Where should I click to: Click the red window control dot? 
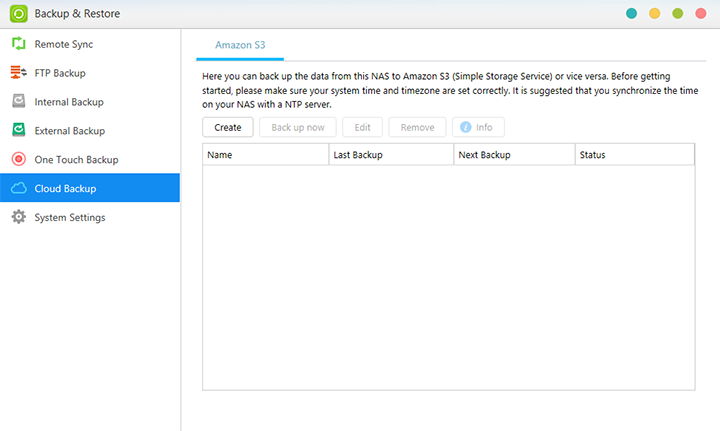(x=701, y=14)
